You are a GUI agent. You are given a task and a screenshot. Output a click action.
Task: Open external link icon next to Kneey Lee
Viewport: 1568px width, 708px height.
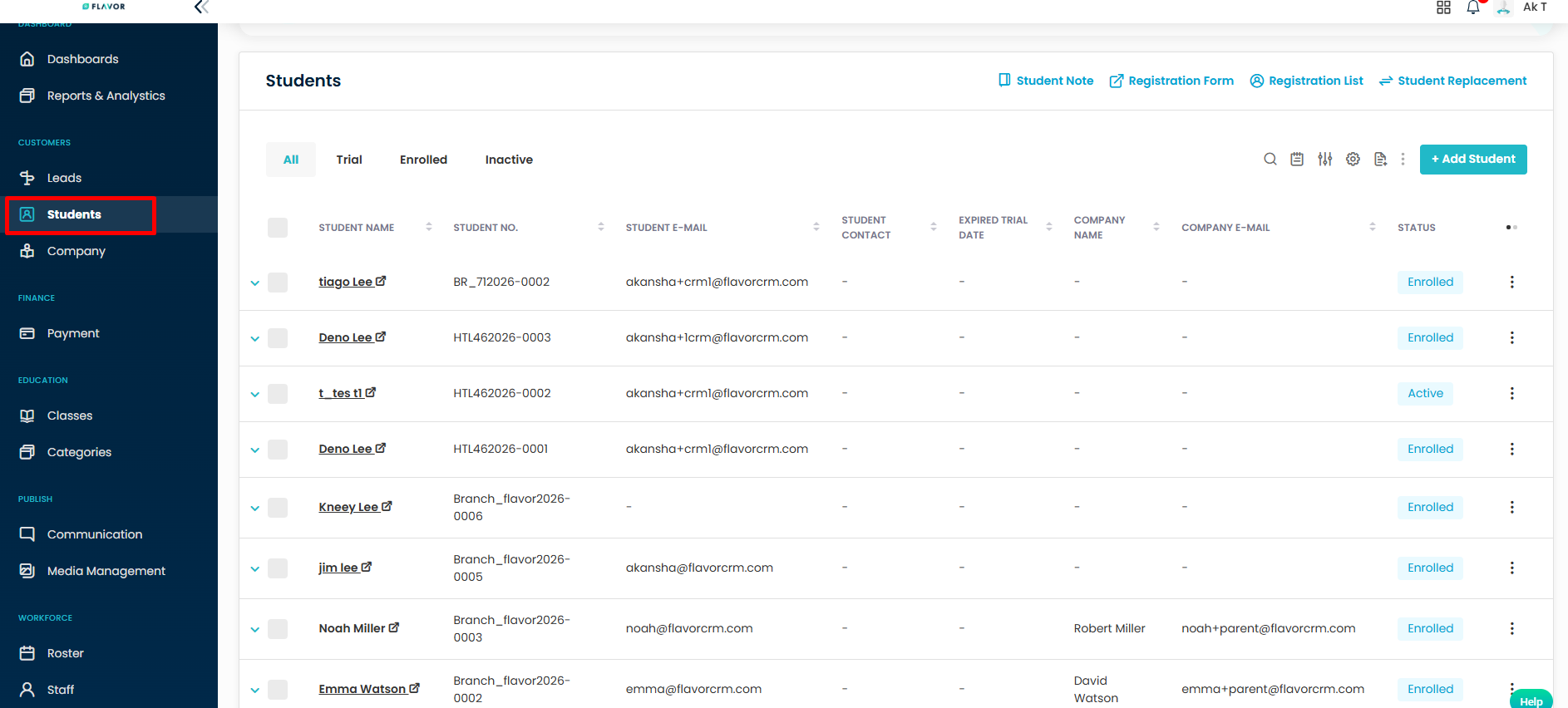pyautogui.click(x=387, y=506)
